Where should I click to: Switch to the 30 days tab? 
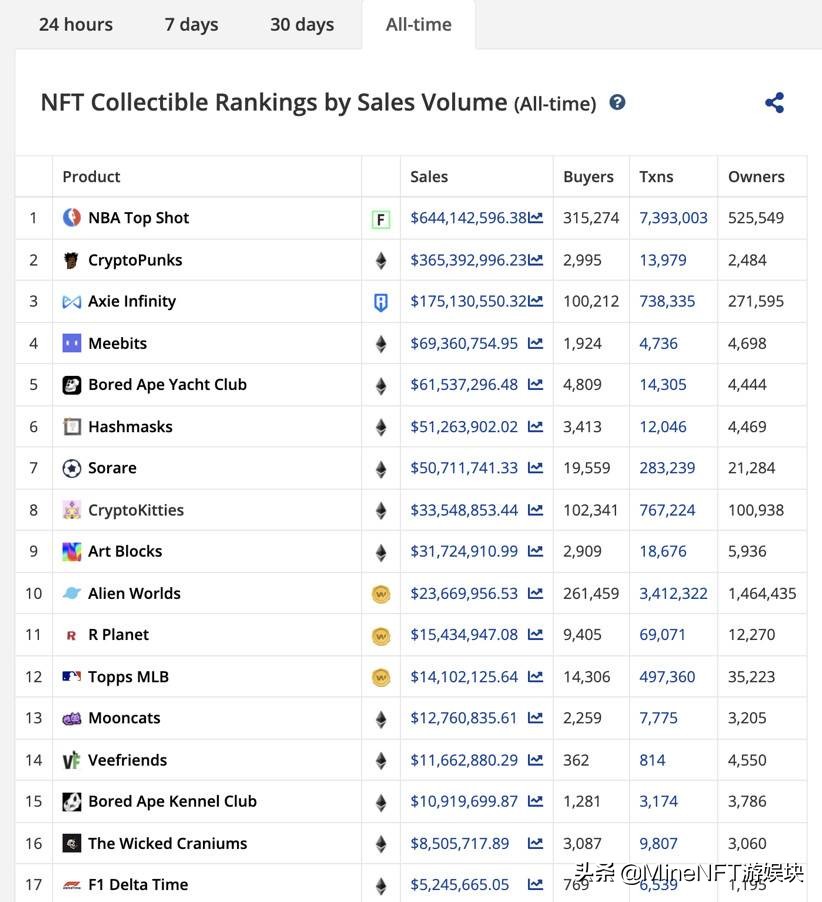(302, 24)
